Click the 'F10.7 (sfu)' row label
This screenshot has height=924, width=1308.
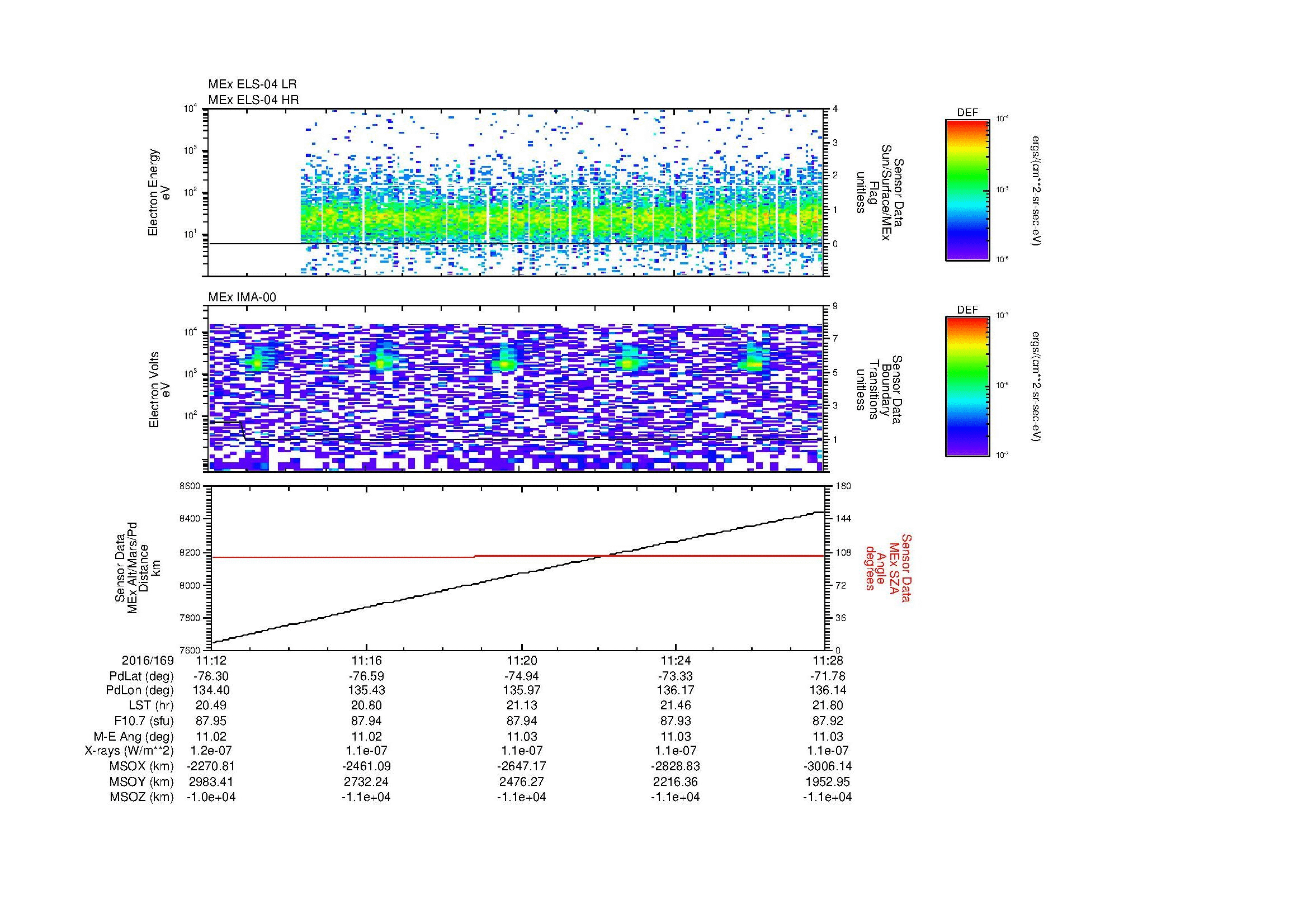coord(144,721)
